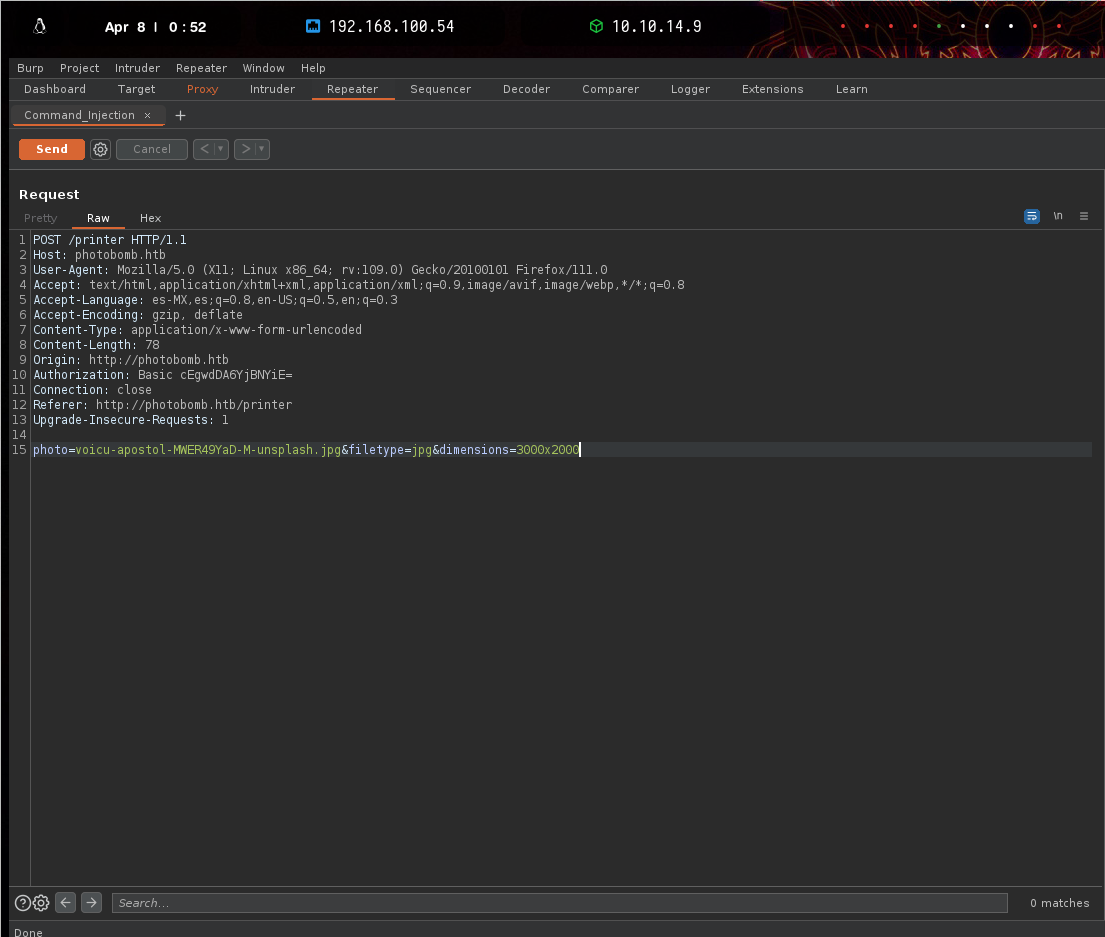Image resolution: width=1105 pixels, height=937 pixels.
Task: Close the Command_Injection tab
Action: [147, 115]
